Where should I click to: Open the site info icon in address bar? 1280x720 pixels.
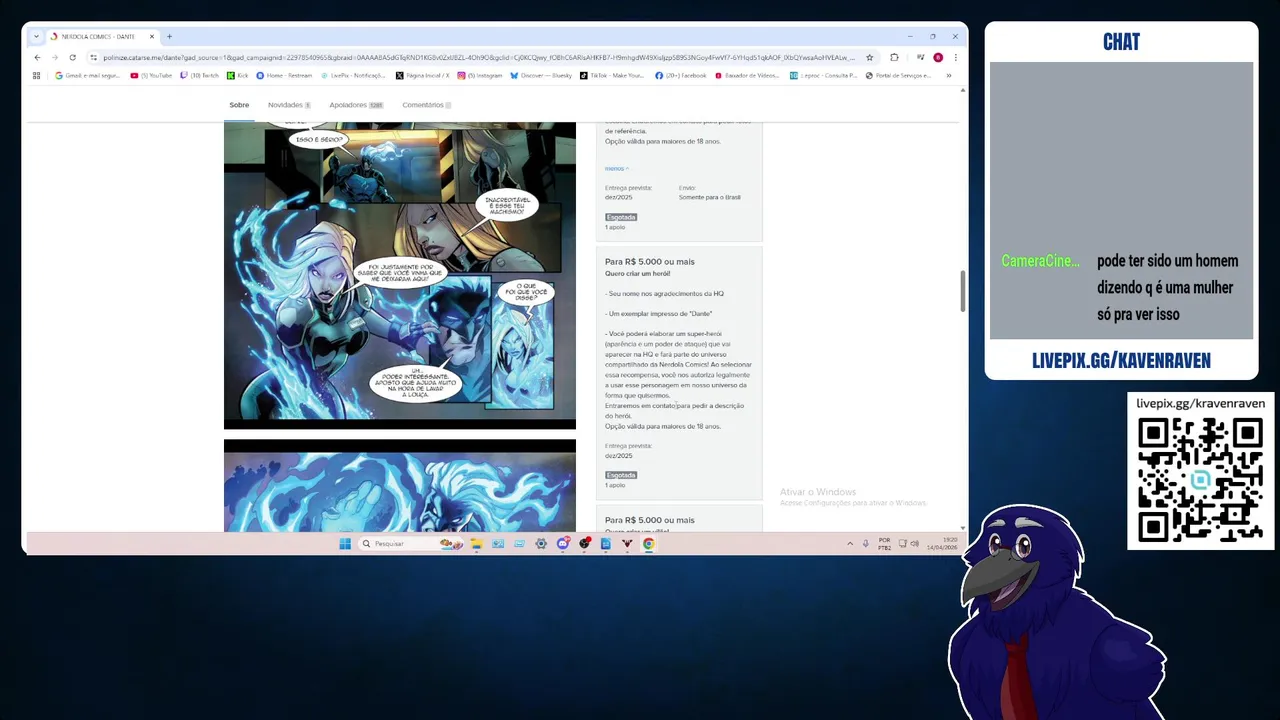pyautogui.click(x=94, y=57)
